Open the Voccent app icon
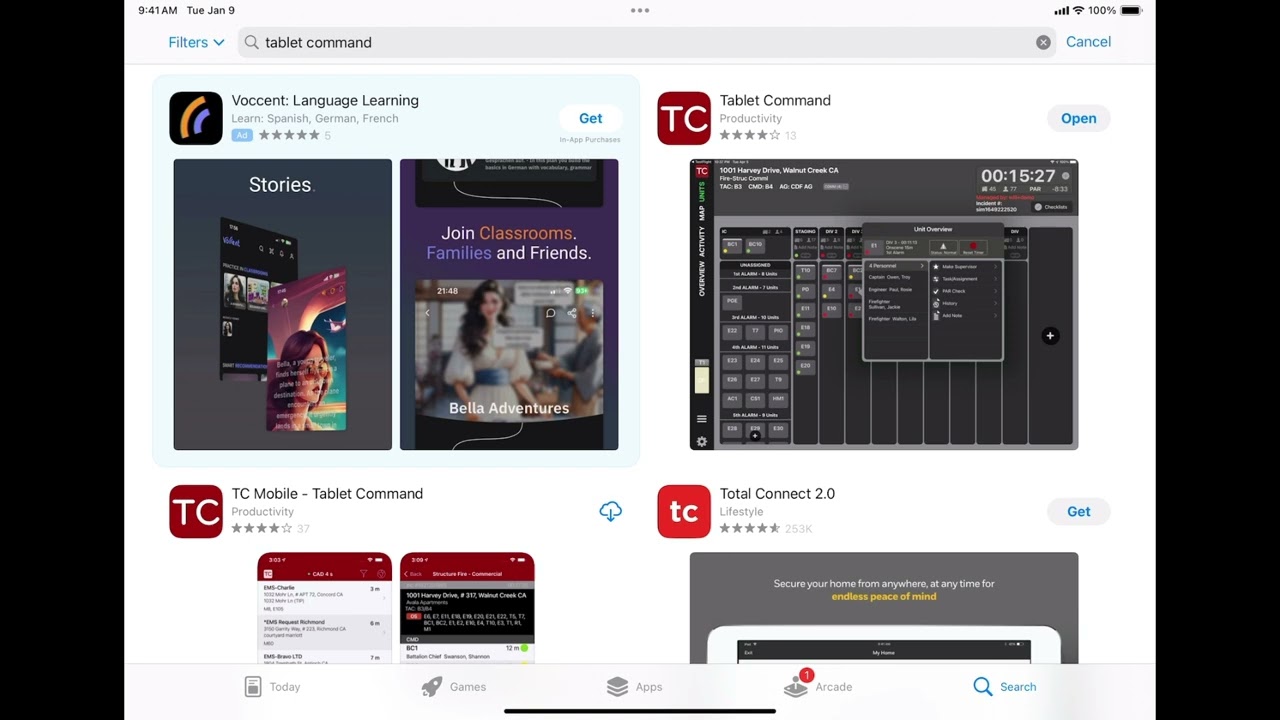The width and height of the screenshot is (1280, 720). coord(196,118)
